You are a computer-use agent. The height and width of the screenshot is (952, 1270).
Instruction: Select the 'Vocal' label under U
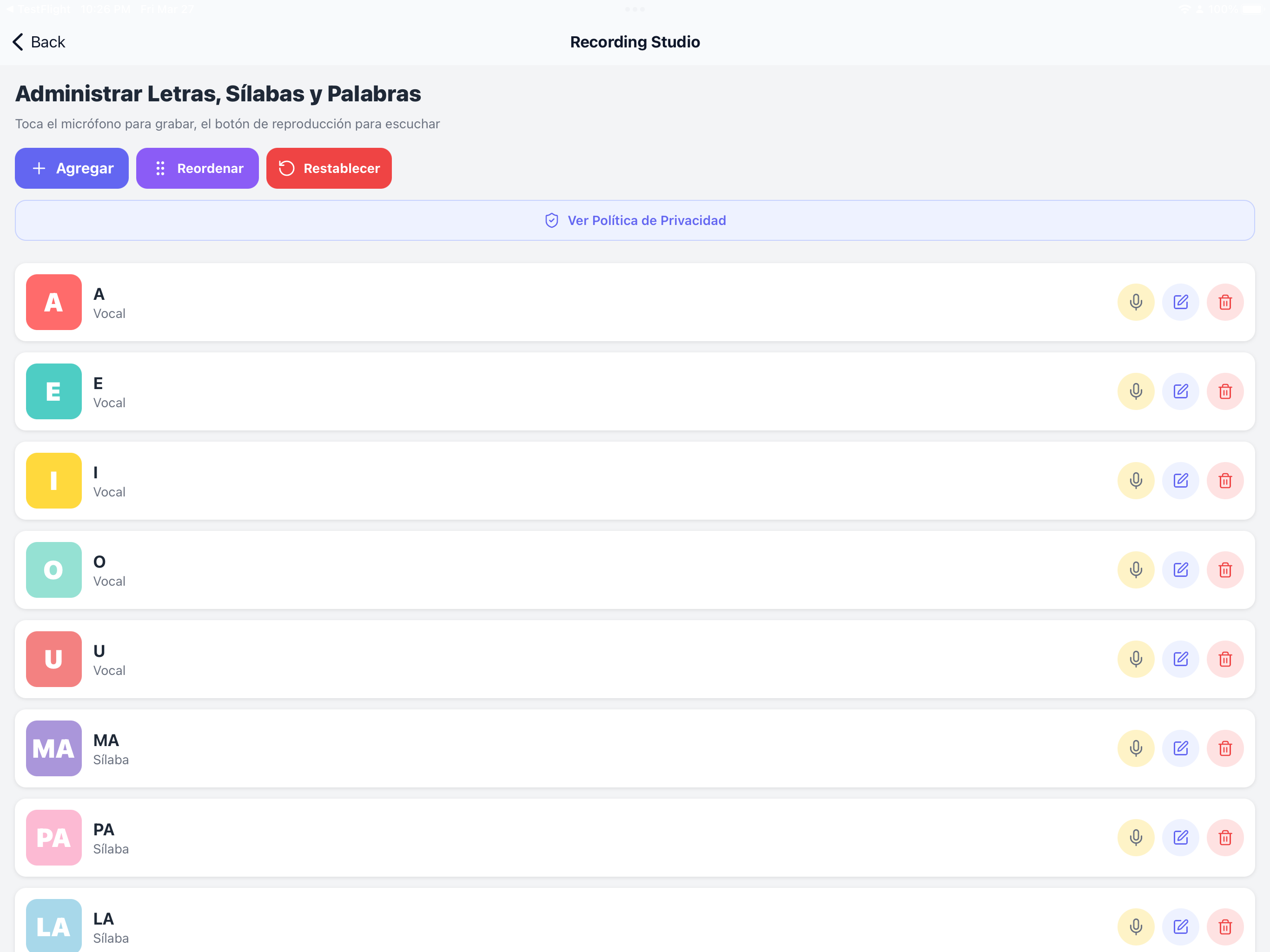coord(109,671)
